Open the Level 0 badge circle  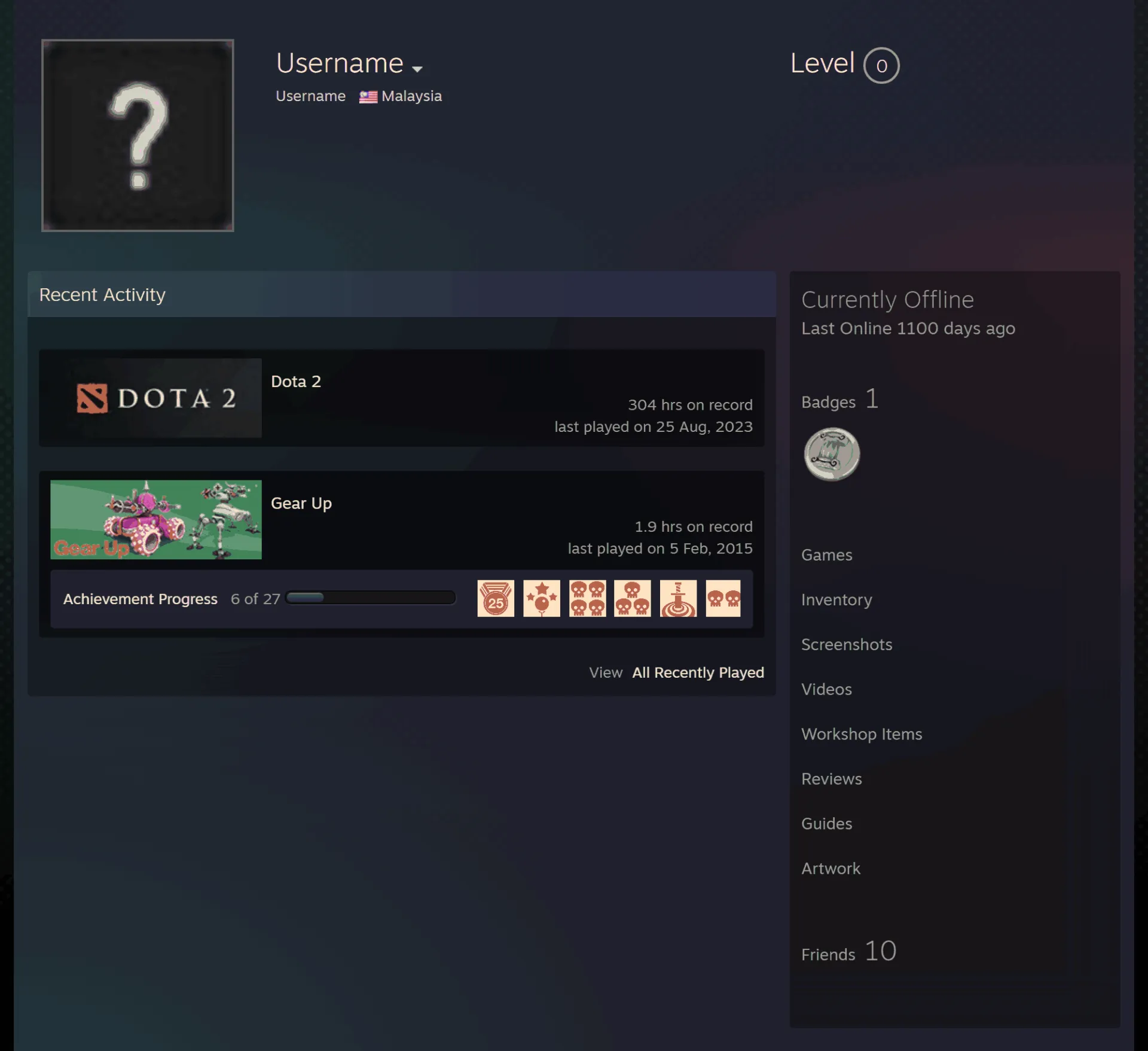click(881, 65)
